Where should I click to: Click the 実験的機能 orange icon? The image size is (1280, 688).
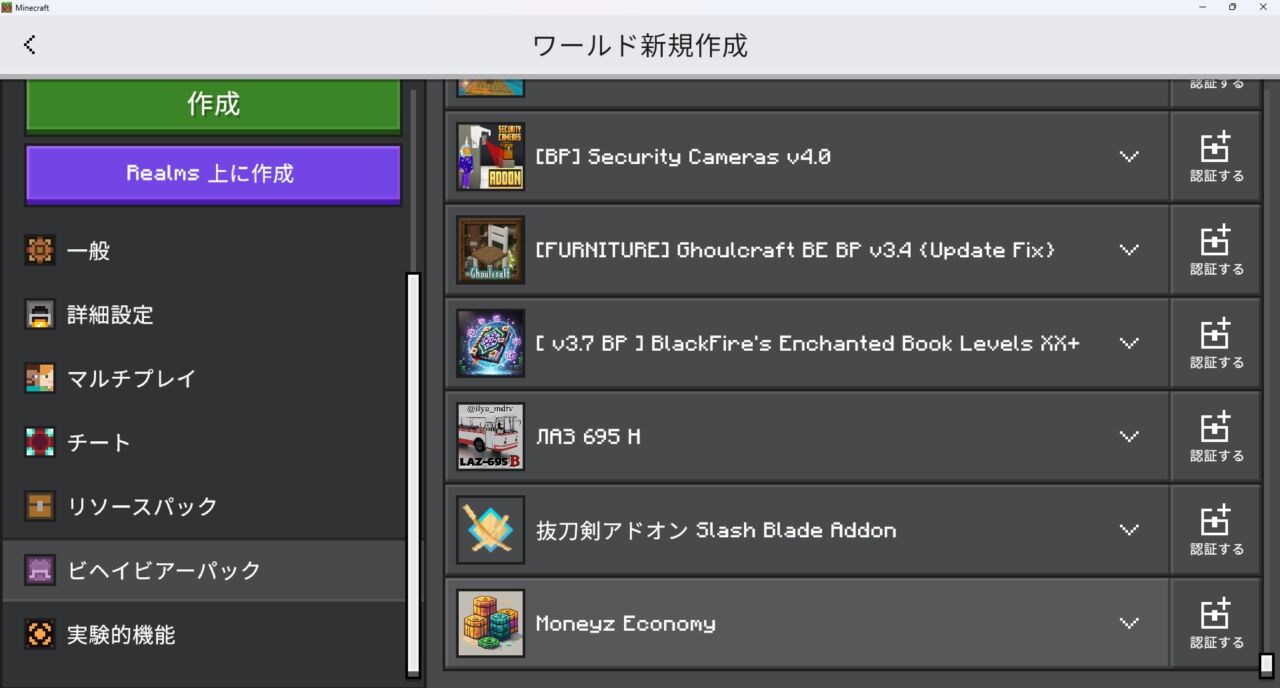[x=40, y=635]
